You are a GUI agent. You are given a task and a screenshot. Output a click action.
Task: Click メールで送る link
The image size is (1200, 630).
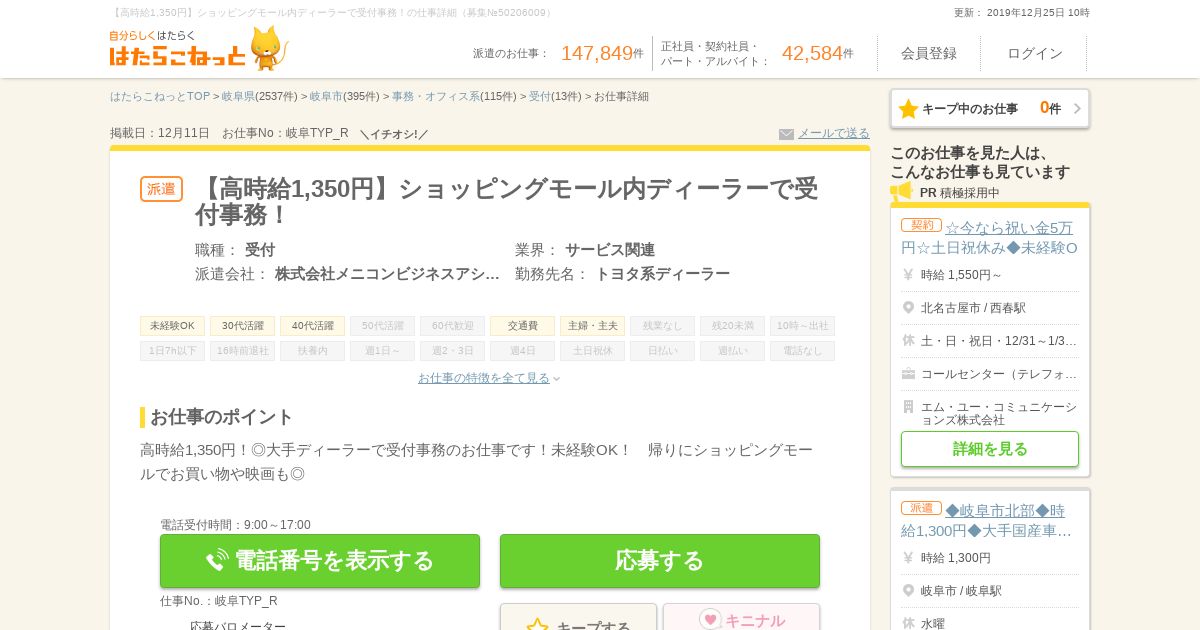833,133
